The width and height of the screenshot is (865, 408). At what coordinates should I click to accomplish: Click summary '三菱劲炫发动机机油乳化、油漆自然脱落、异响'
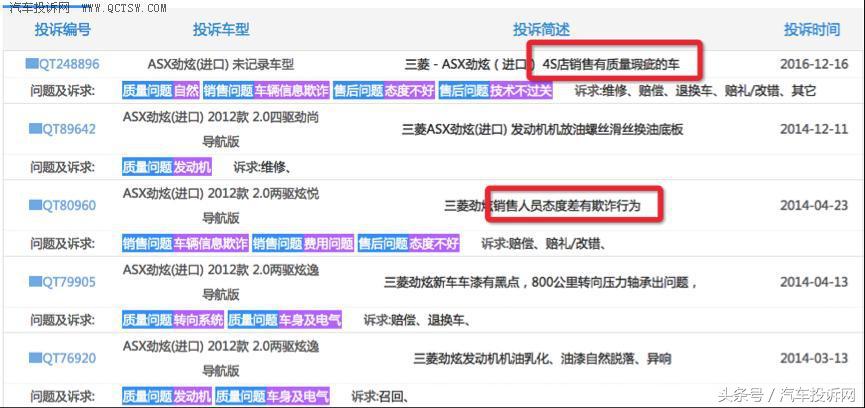tap(542, 359)
